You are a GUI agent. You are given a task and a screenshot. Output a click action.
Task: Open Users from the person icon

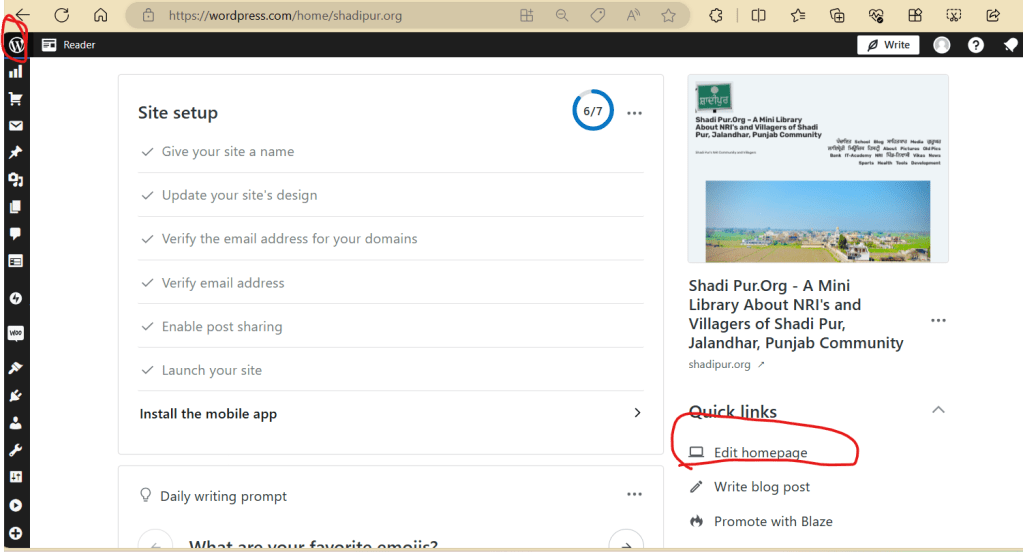click(15, 423)
